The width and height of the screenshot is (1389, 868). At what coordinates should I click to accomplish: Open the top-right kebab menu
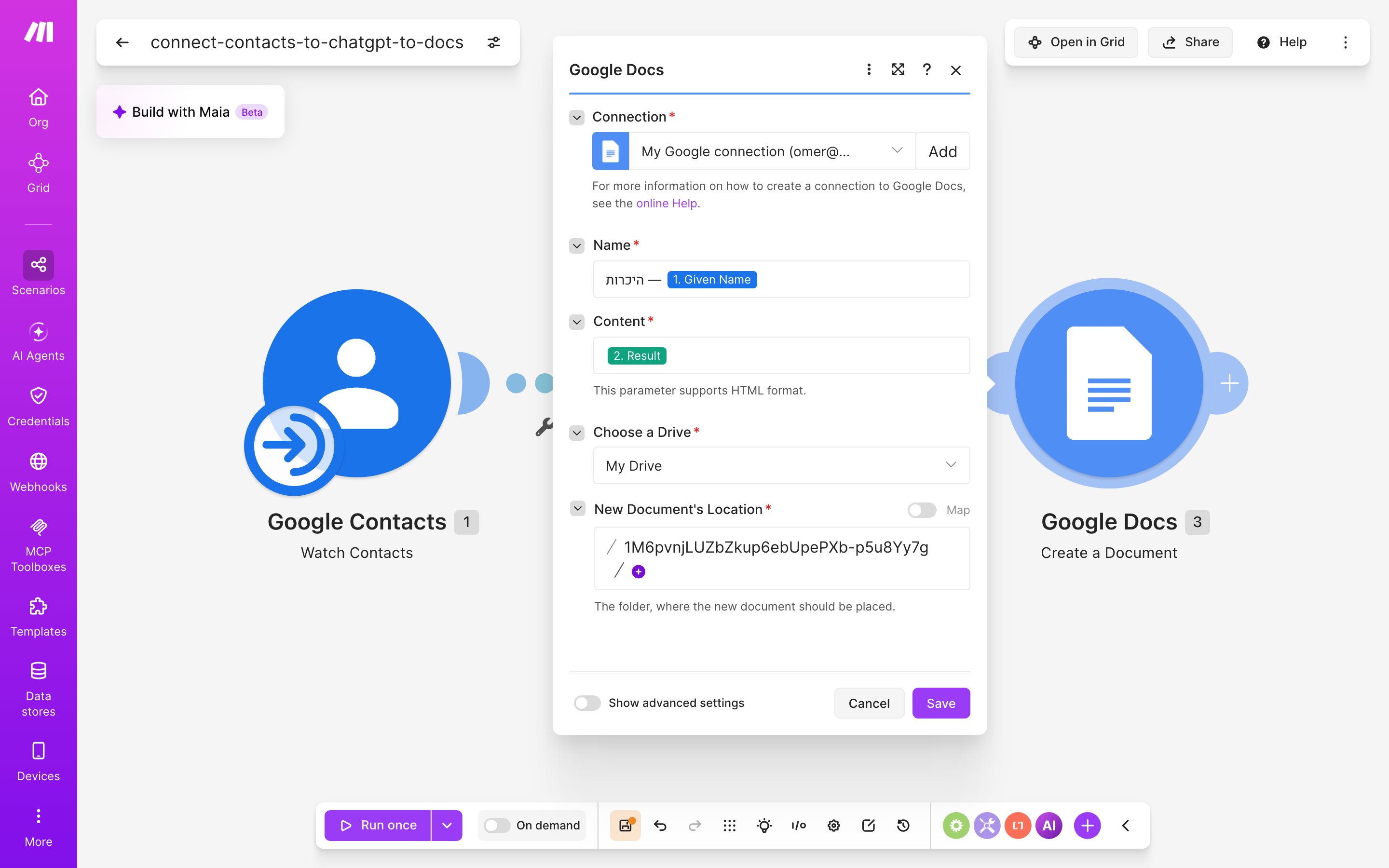coord(1346,42)
